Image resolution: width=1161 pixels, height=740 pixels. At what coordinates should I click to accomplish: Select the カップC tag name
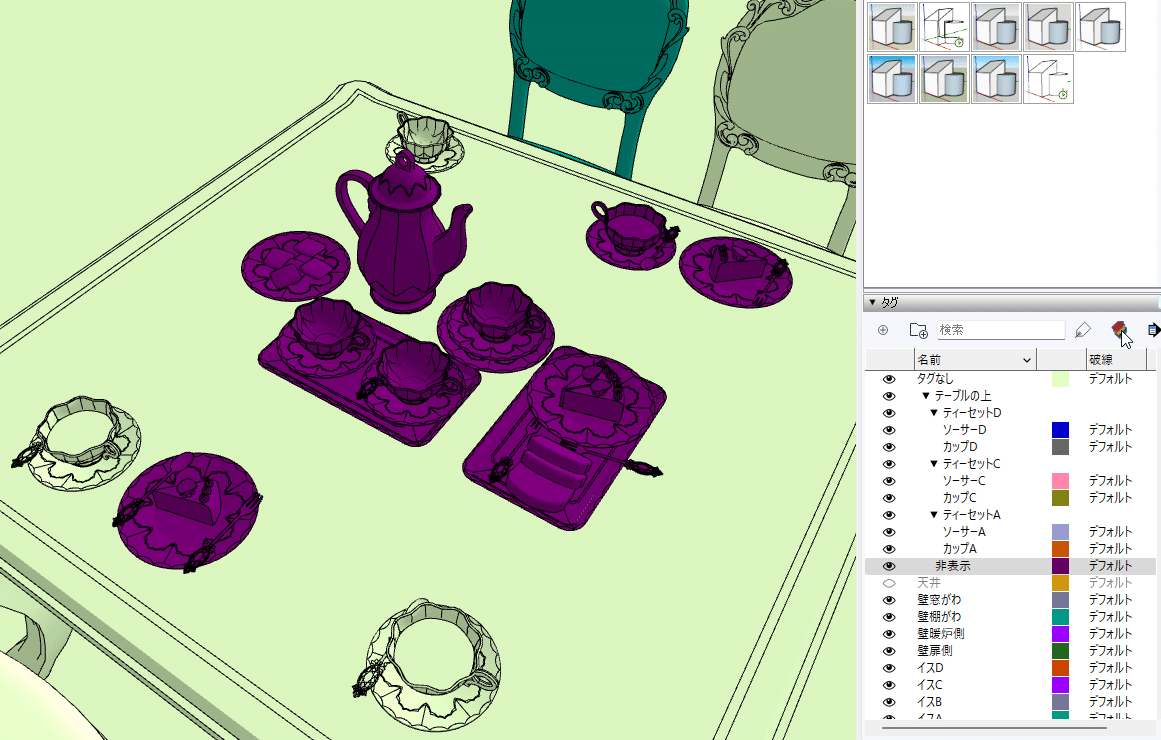959,498
